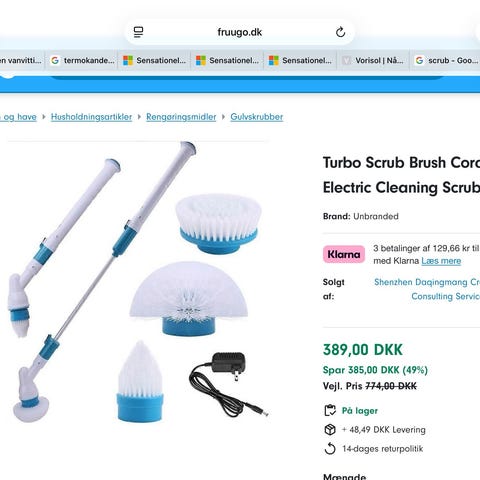Switch to the Vorisol tab
Viewport: 480px width, 480px height.
coord(373,60)
